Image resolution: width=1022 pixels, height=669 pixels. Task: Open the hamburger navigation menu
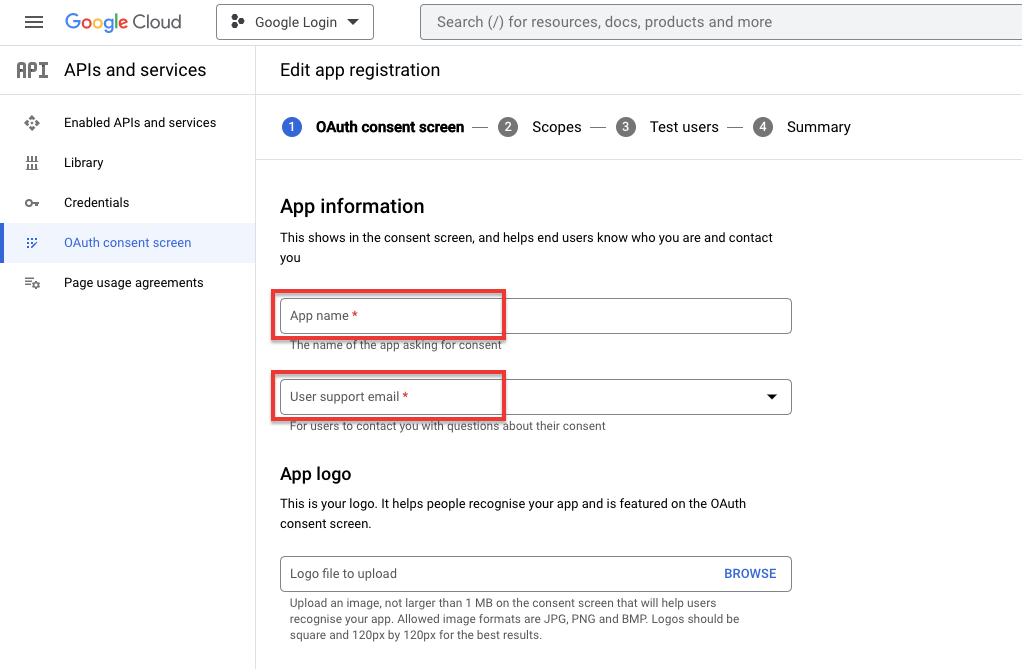point(34,22)
